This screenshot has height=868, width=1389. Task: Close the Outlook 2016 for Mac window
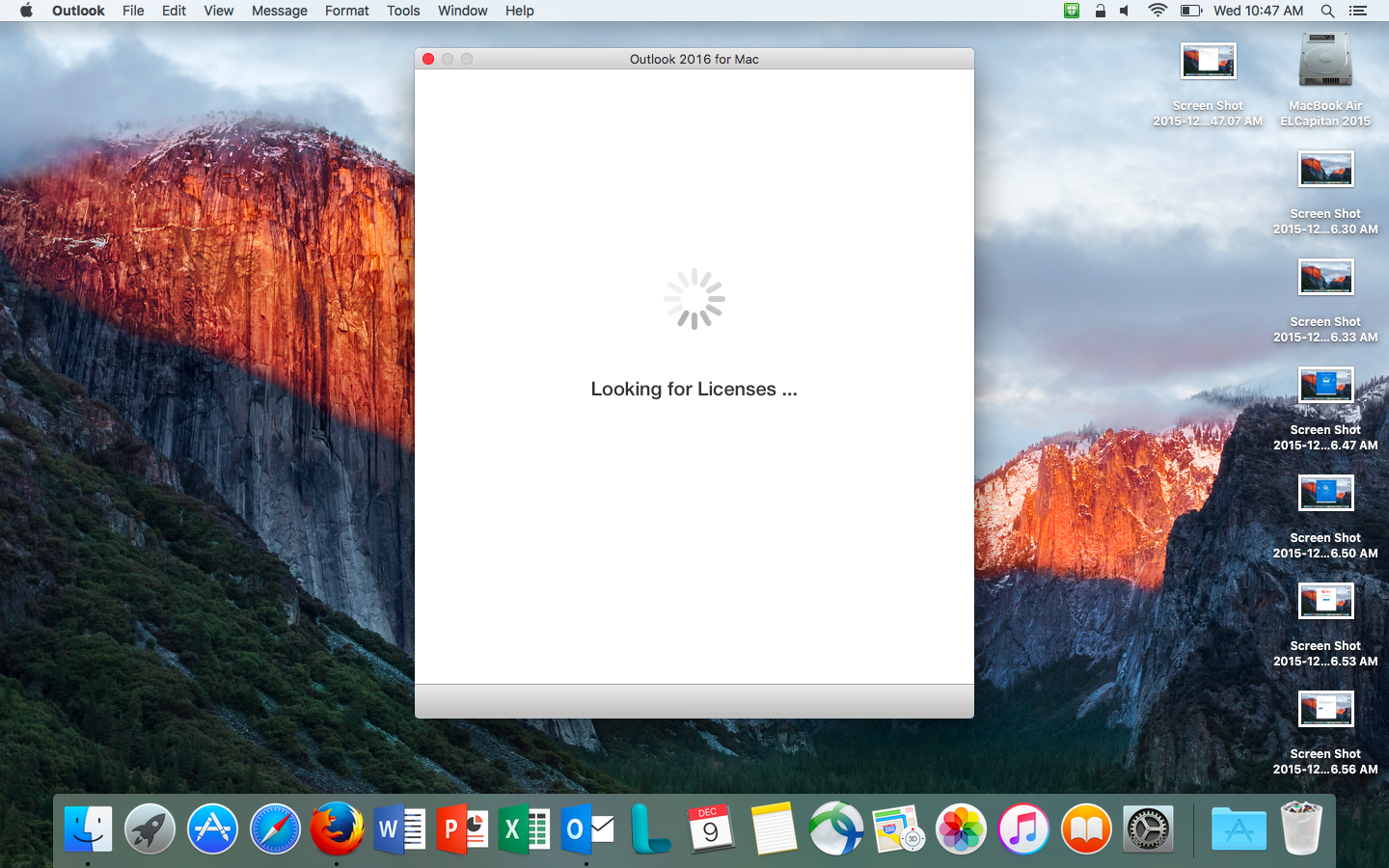point(428,59)
